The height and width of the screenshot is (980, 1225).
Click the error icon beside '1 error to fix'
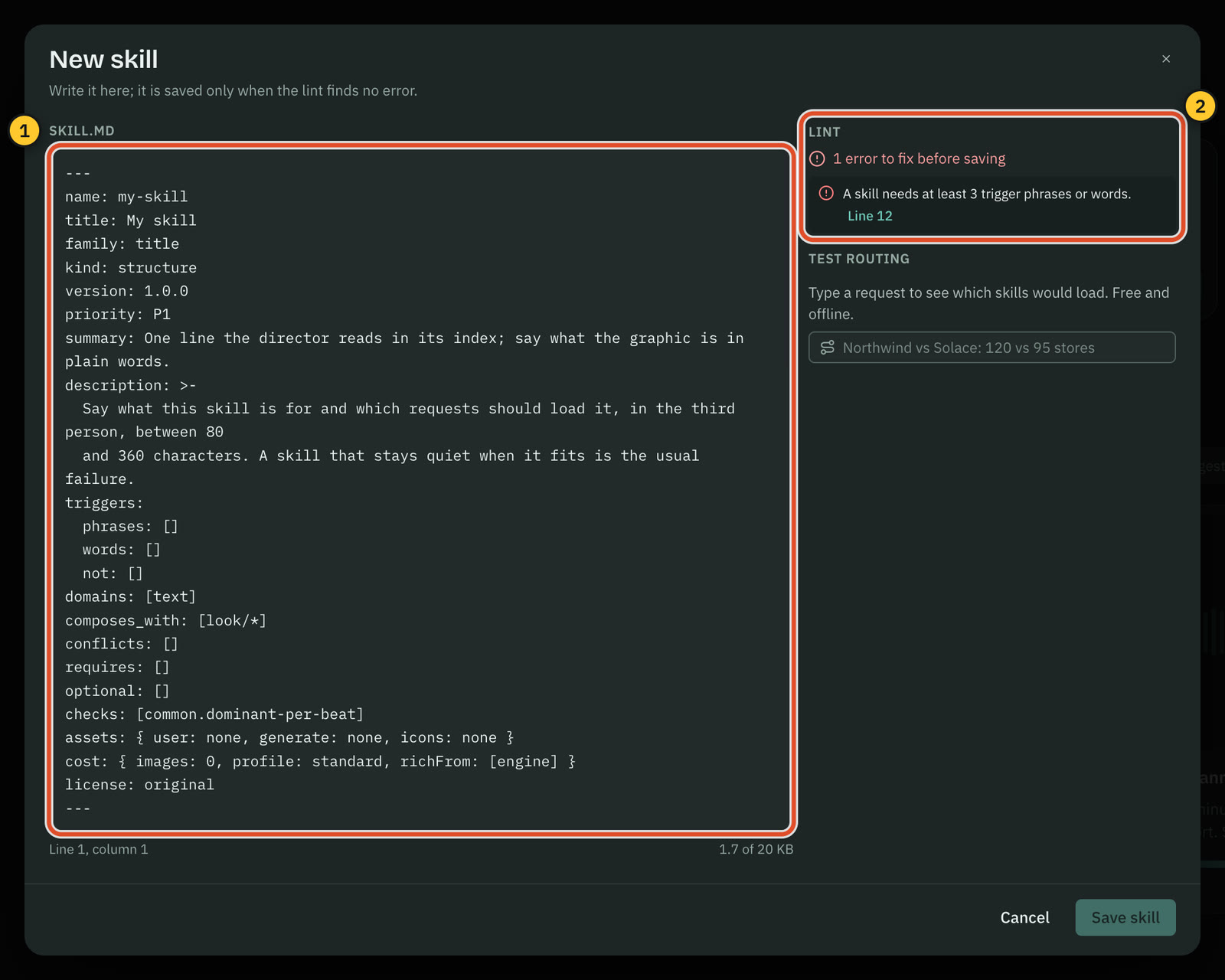coord(818,158)
